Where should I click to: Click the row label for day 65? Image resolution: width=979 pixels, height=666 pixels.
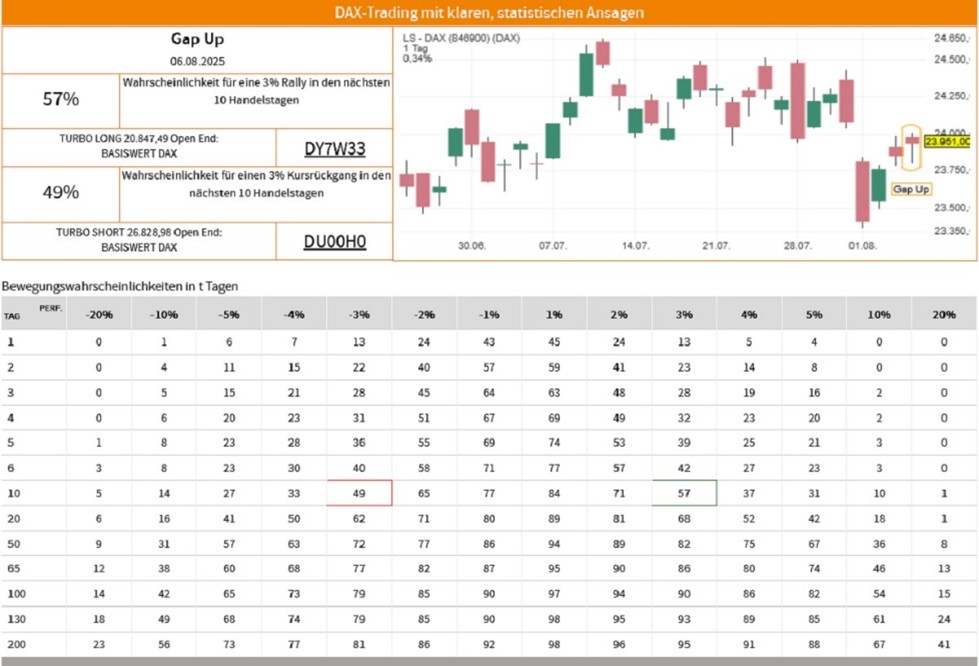[13, 569]
